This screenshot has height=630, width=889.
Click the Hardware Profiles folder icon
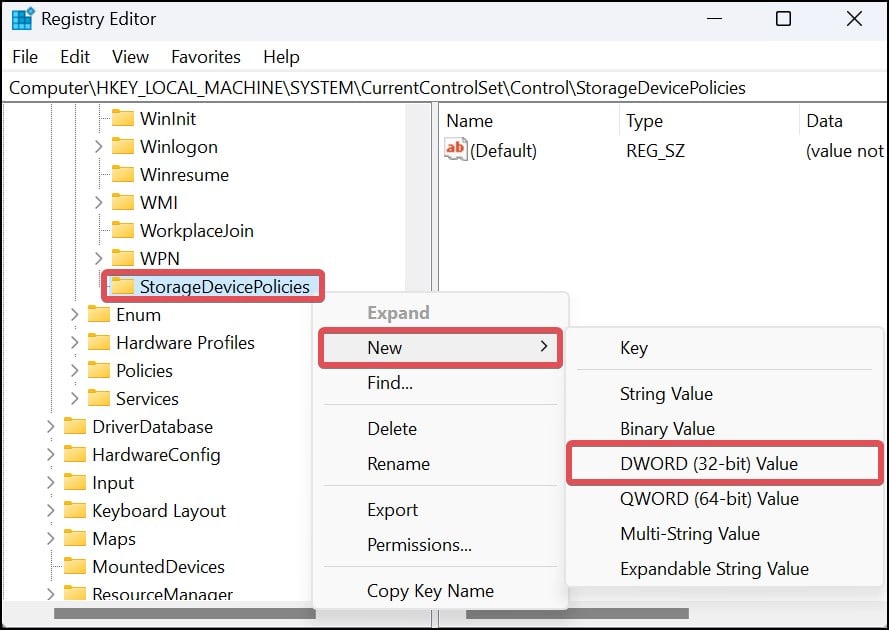pyautogui.click(x=99, y=342)
